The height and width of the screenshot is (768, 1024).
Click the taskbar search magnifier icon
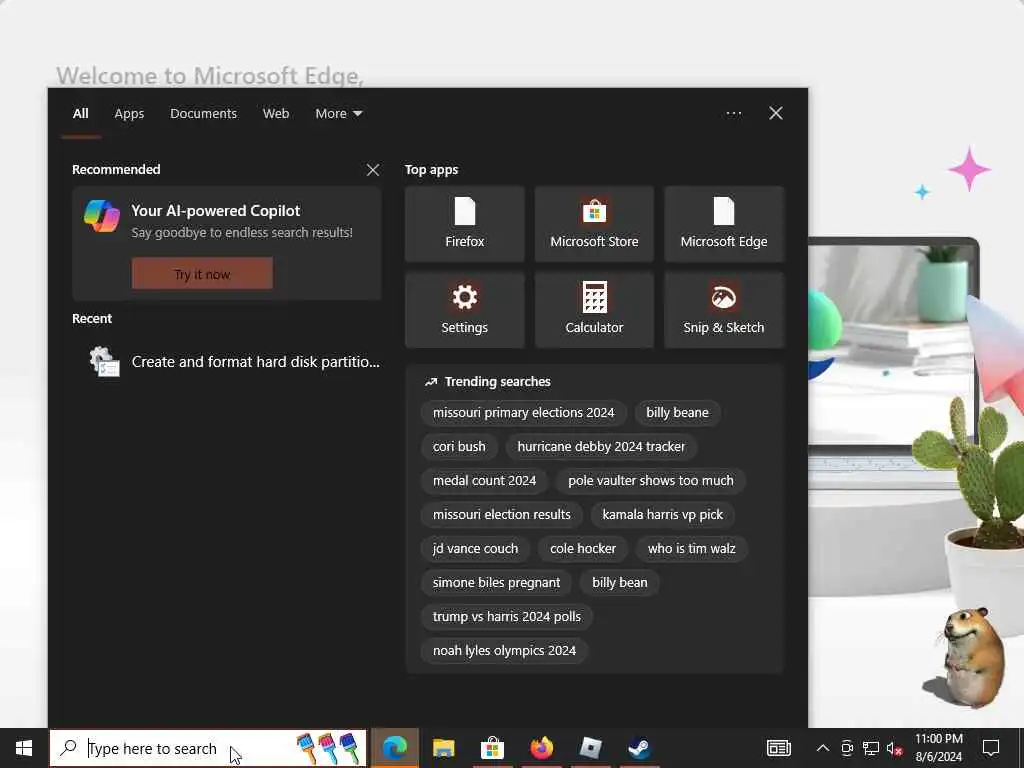[x=68, y=748]
